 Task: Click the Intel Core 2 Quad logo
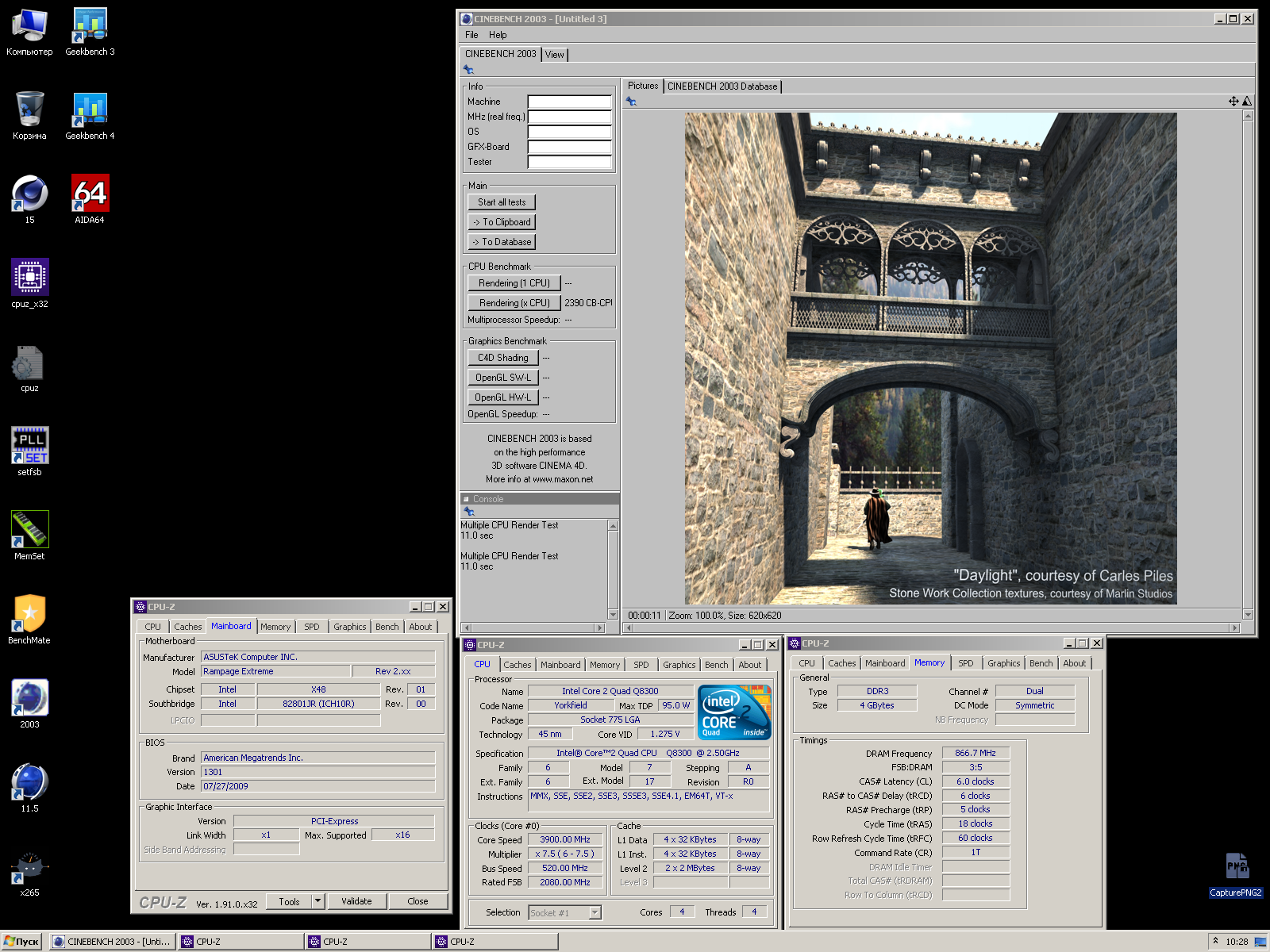734,712
